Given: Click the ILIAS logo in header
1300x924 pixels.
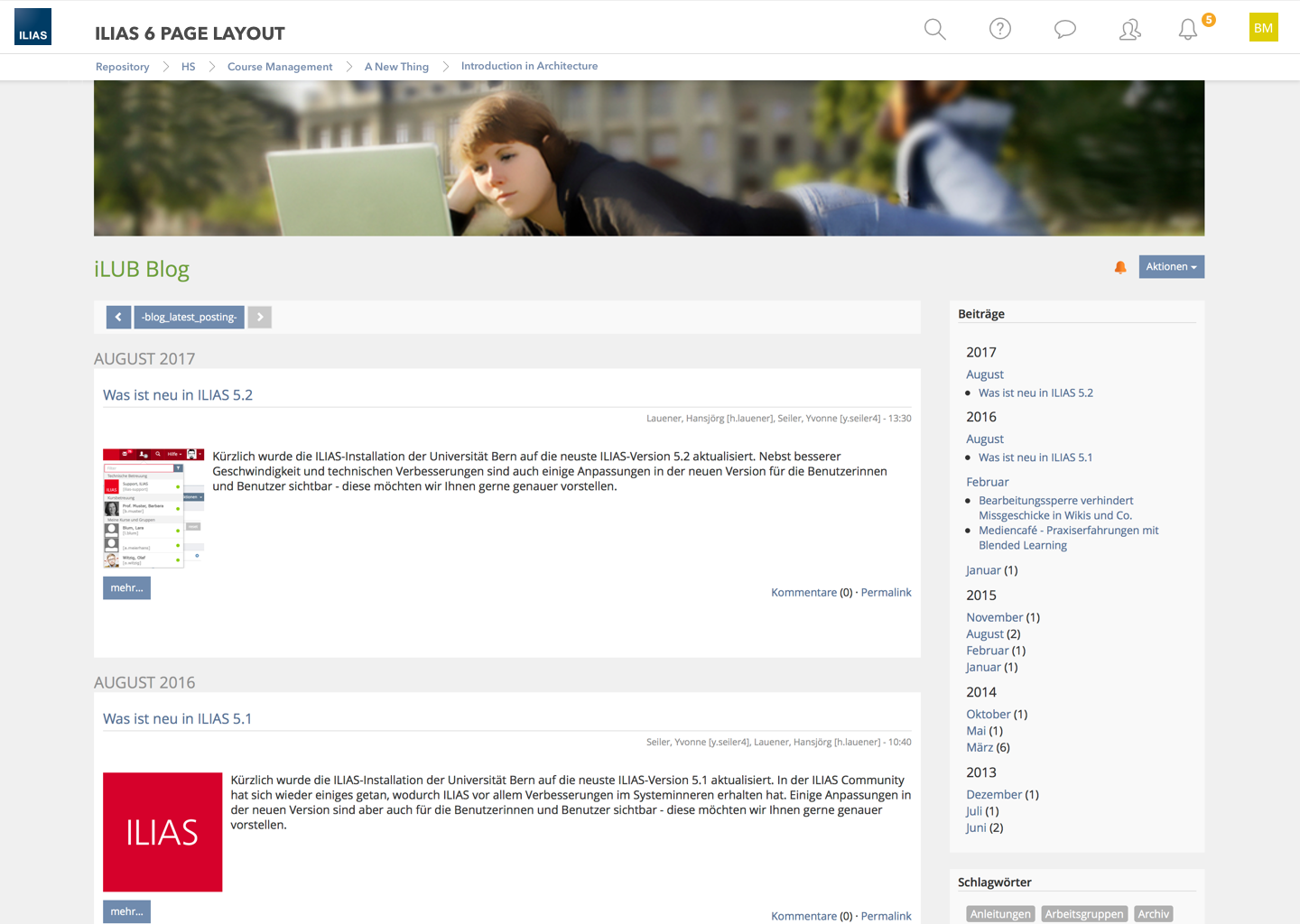Looking at the screenshot, I should click(33, 27).
